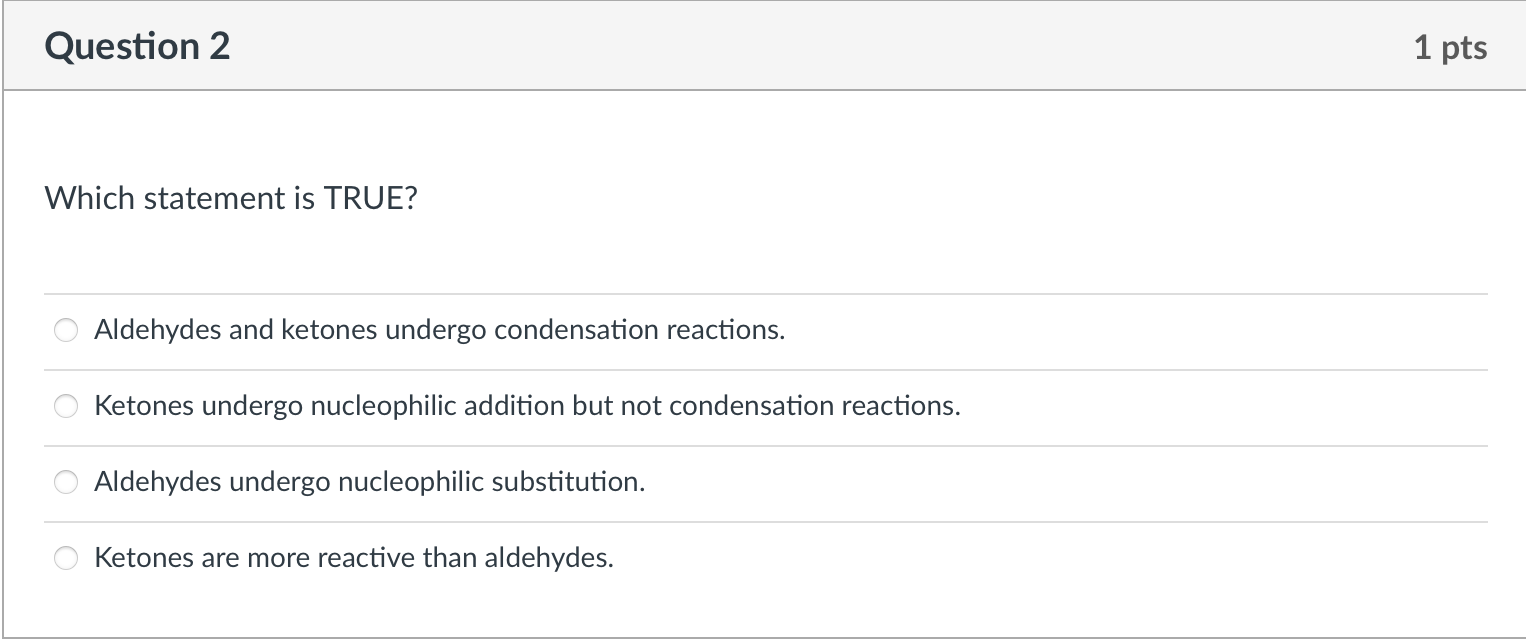Click the Which statement is TRUE prompt

pyautogui.click(x=231, y=198)
